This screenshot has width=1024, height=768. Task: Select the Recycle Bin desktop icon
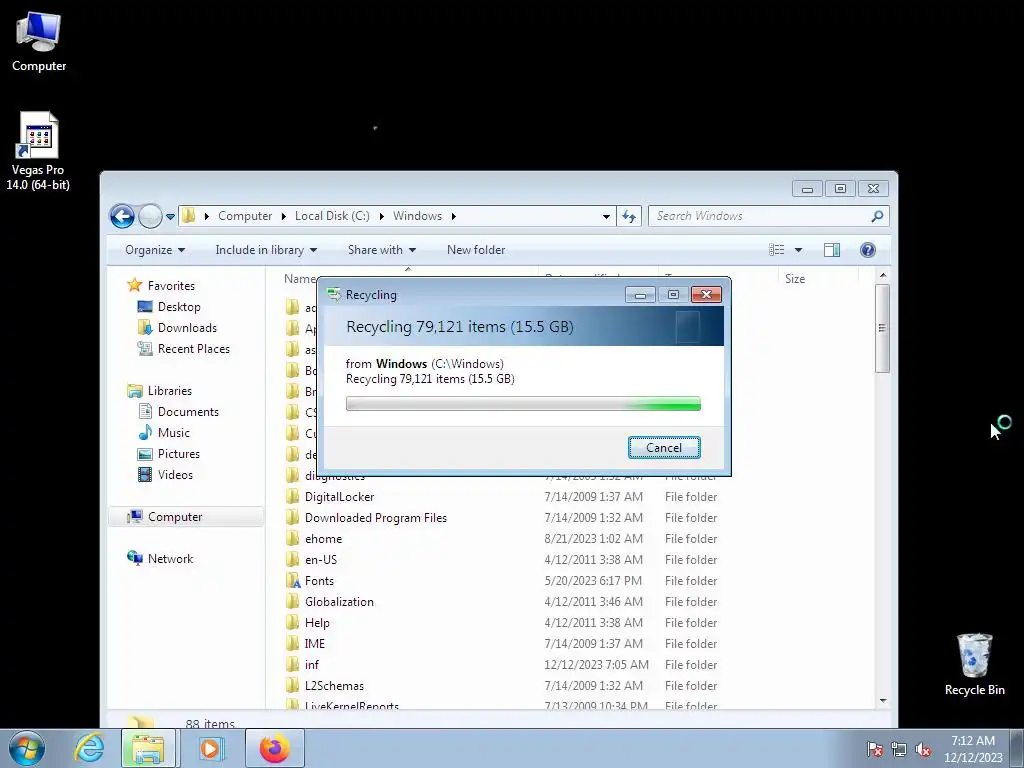pyautogui.click(x=974, y=664)
